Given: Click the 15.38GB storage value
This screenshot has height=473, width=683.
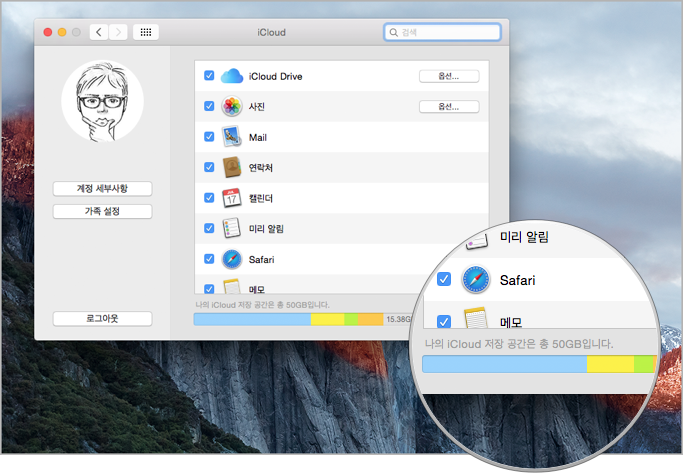Looking at the screenshot, I should (x=398, y=319).
